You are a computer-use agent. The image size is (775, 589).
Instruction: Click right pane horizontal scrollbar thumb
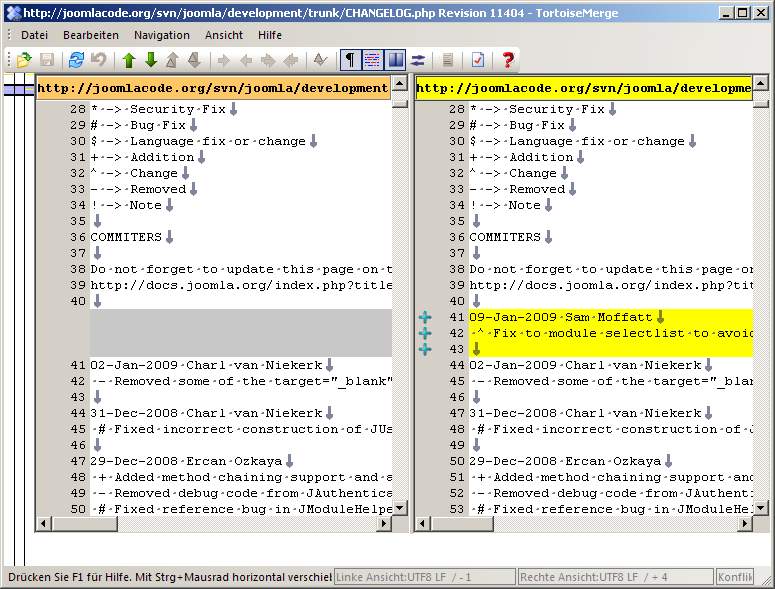462,523
